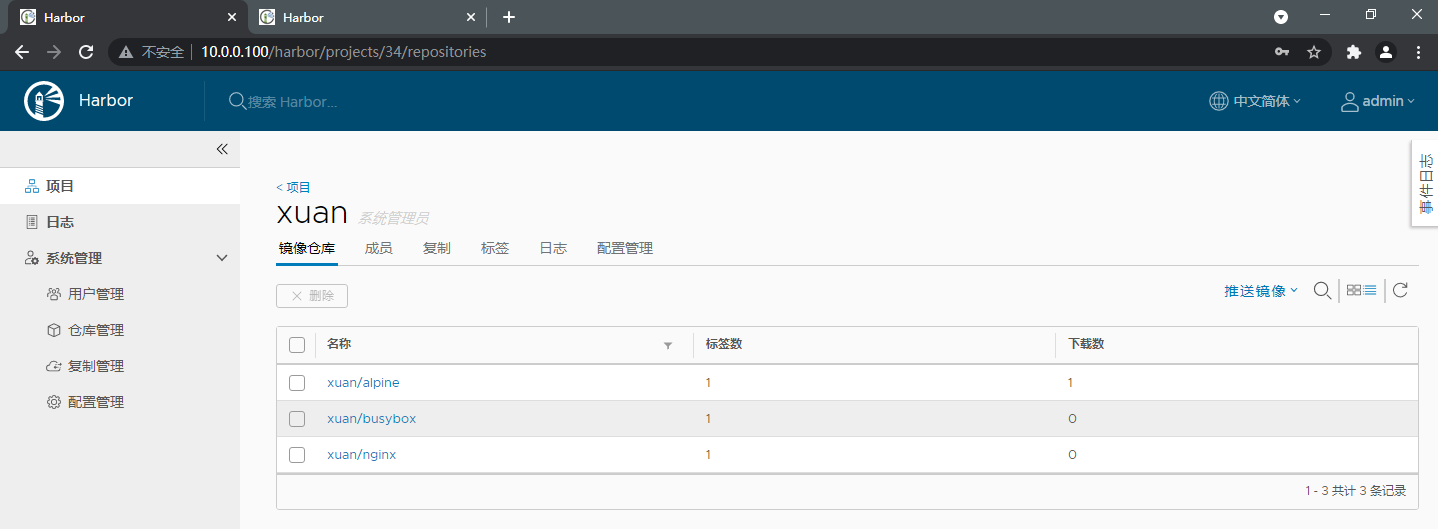Image resolution: width=1438 pixels, height=529 pixels.
Task: Sort by 标签数 column header
Action: pos(723,344)
